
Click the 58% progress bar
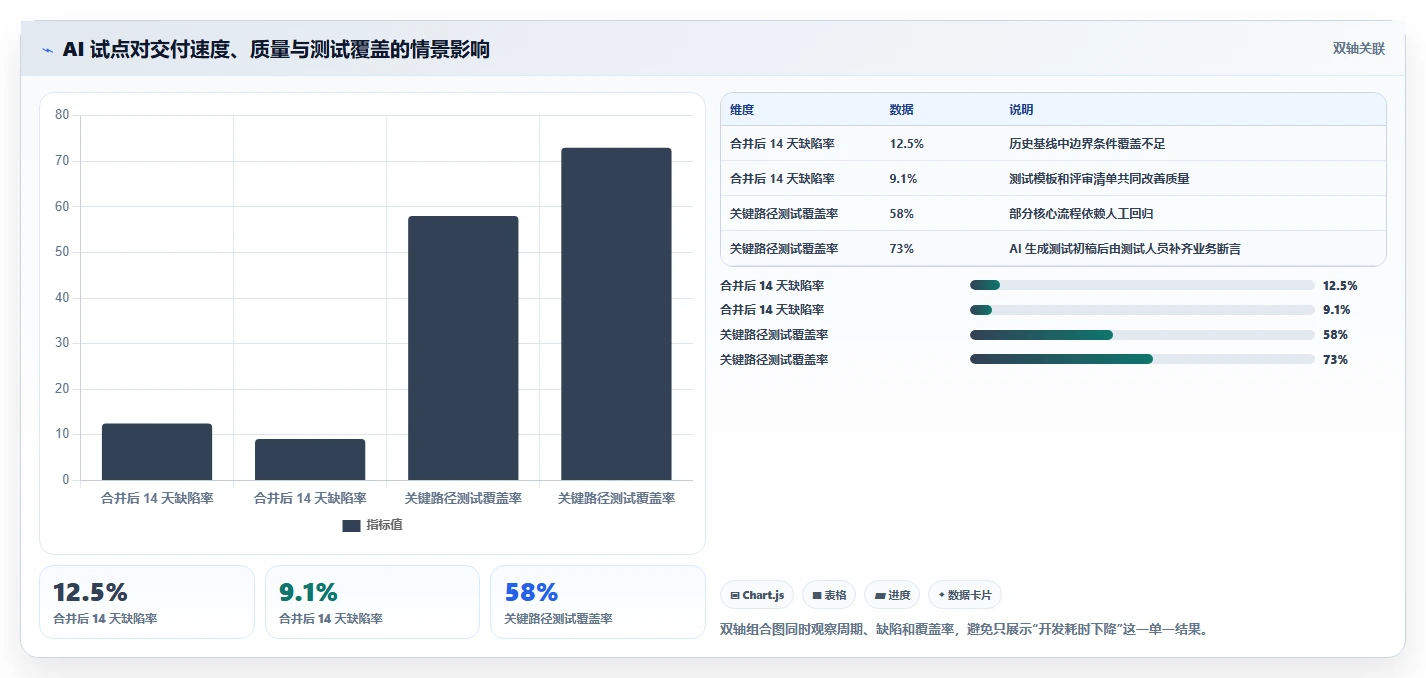(x=1142, y=335)
